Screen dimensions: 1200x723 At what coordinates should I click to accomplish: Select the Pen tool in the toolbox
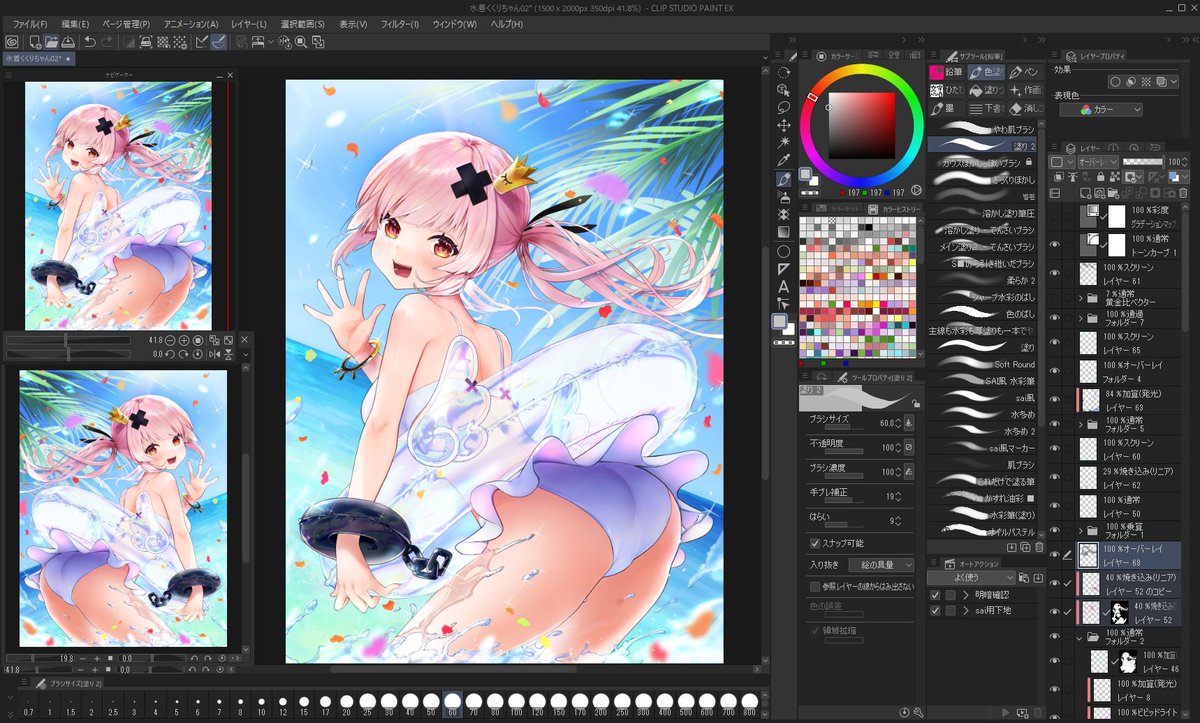784,179
